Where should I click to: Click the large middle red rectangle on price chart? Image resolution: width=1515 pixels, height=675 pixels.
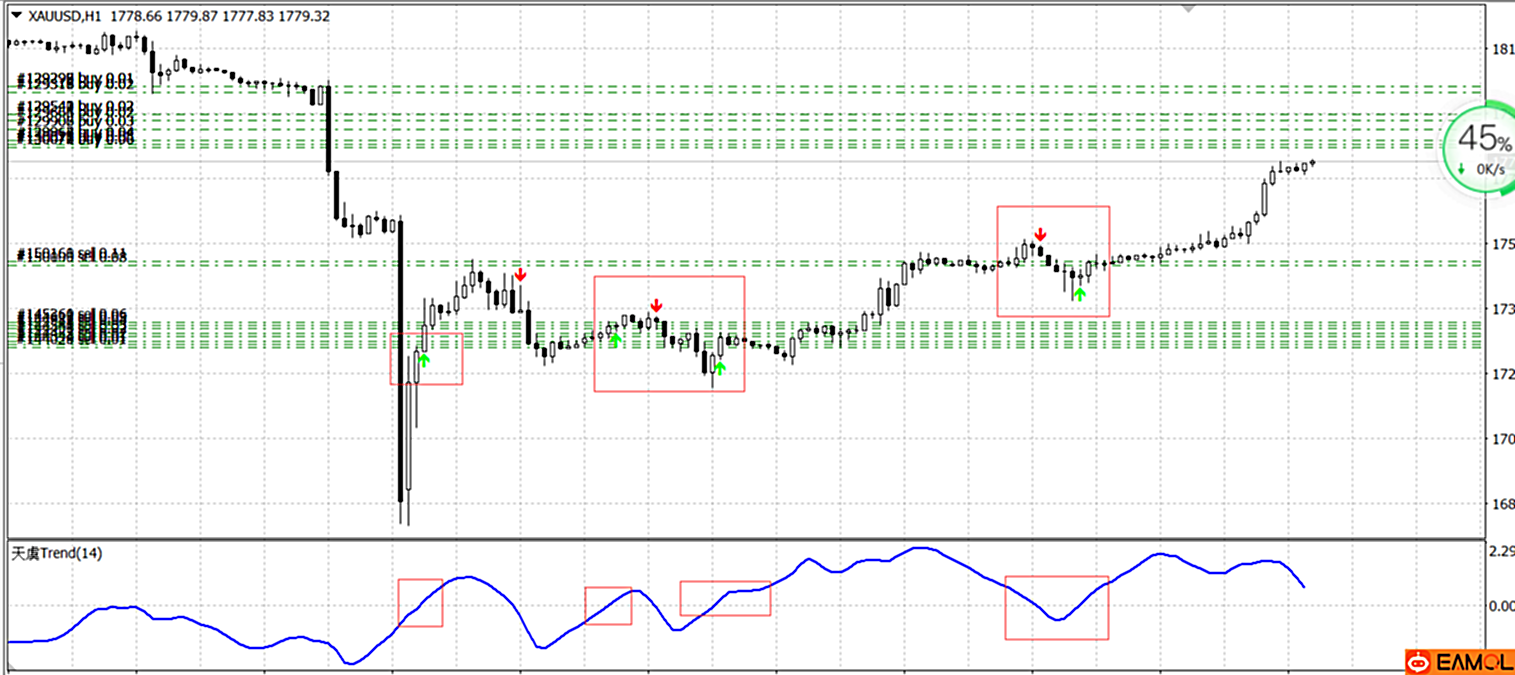coord(669,333)
